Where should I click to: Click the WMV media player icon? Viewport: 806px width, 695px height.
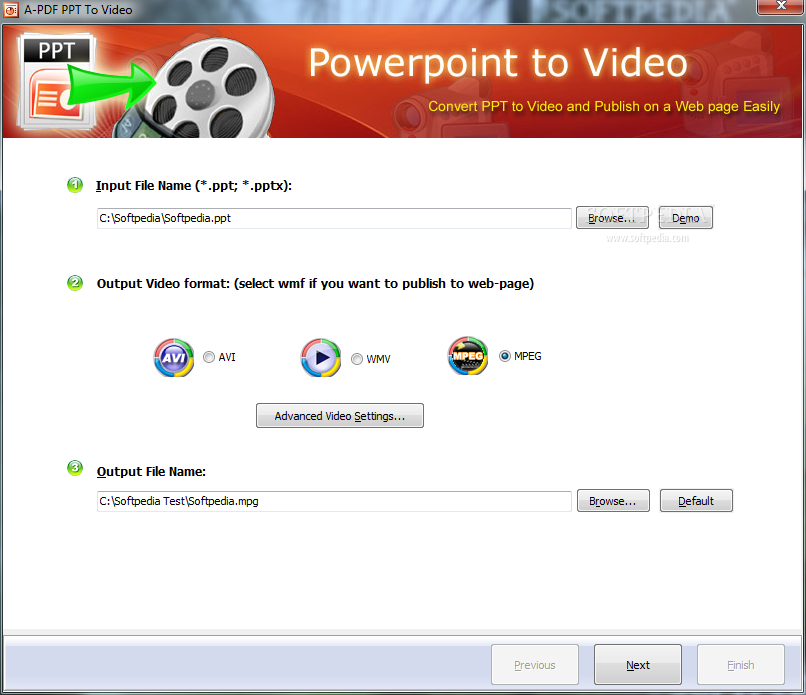click(x=321, y=357)
